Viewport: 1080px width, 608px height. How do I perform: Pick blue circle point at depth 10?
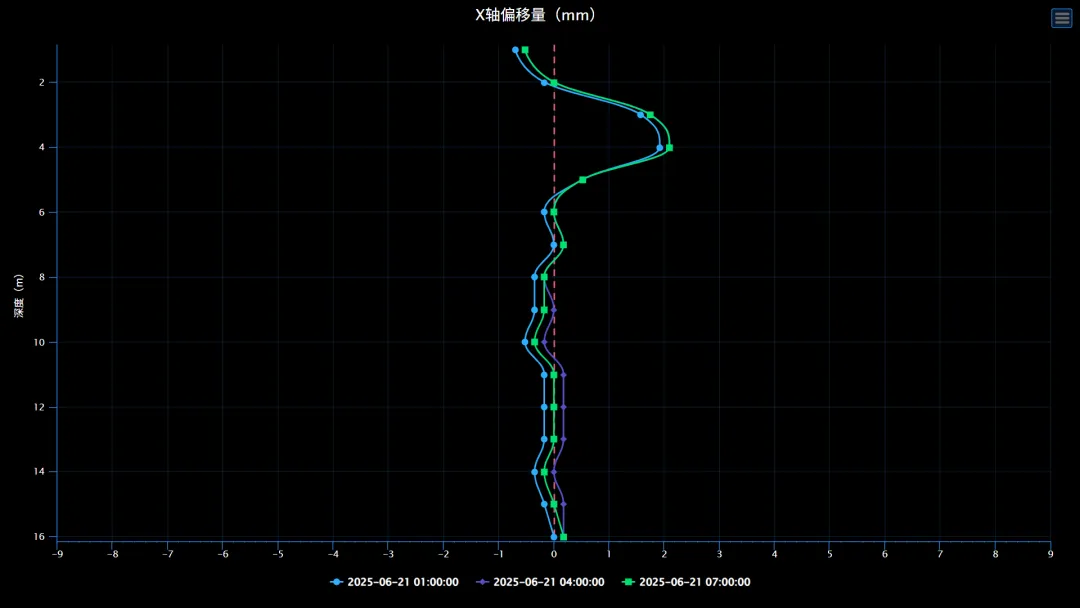point(525,342)
